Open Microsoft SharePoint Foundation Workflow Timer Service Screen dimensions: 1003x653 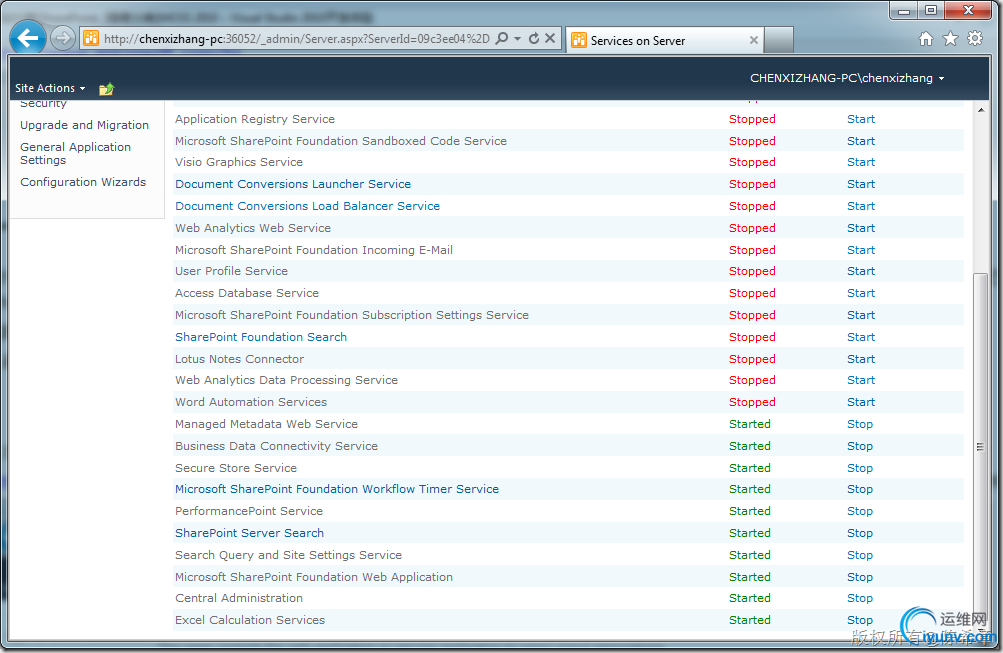pos(337,489)
